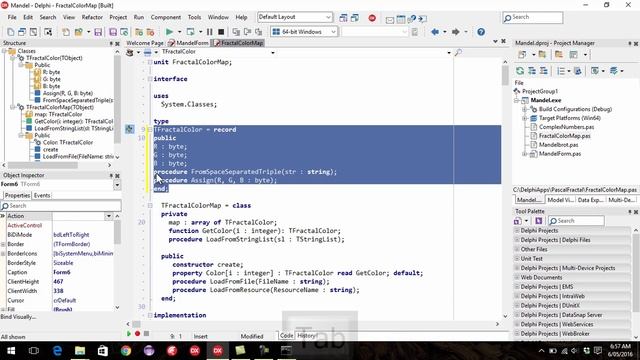Screen dimensions: 640x360
Task: Switch to the MandelForm editor tab
Action: click(x=189, y=43)
